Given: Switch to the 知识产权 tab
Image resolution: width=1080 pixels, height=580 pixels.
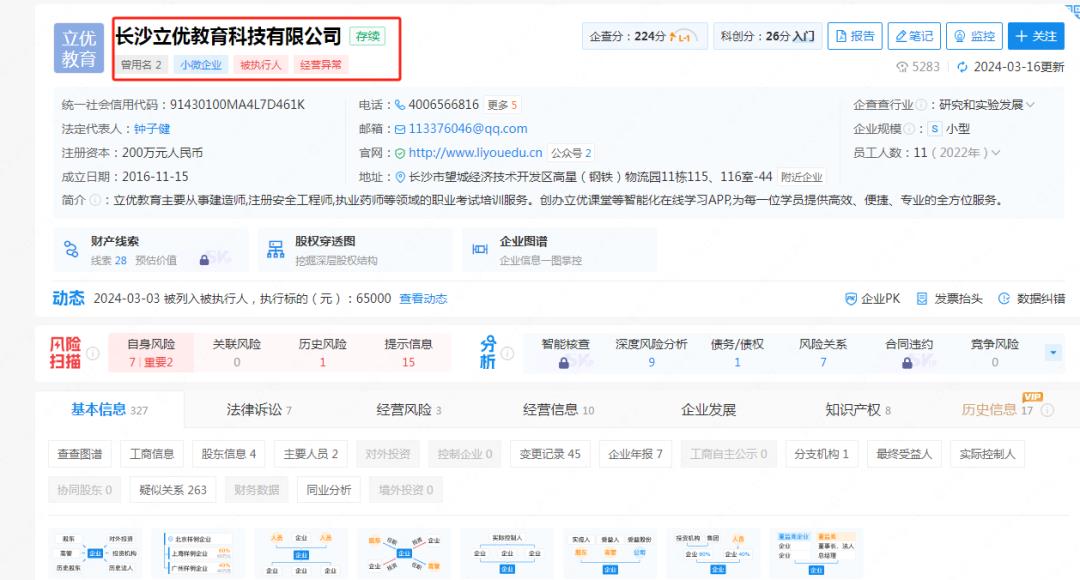Looking at the screenshot, I should click(858, 410).
